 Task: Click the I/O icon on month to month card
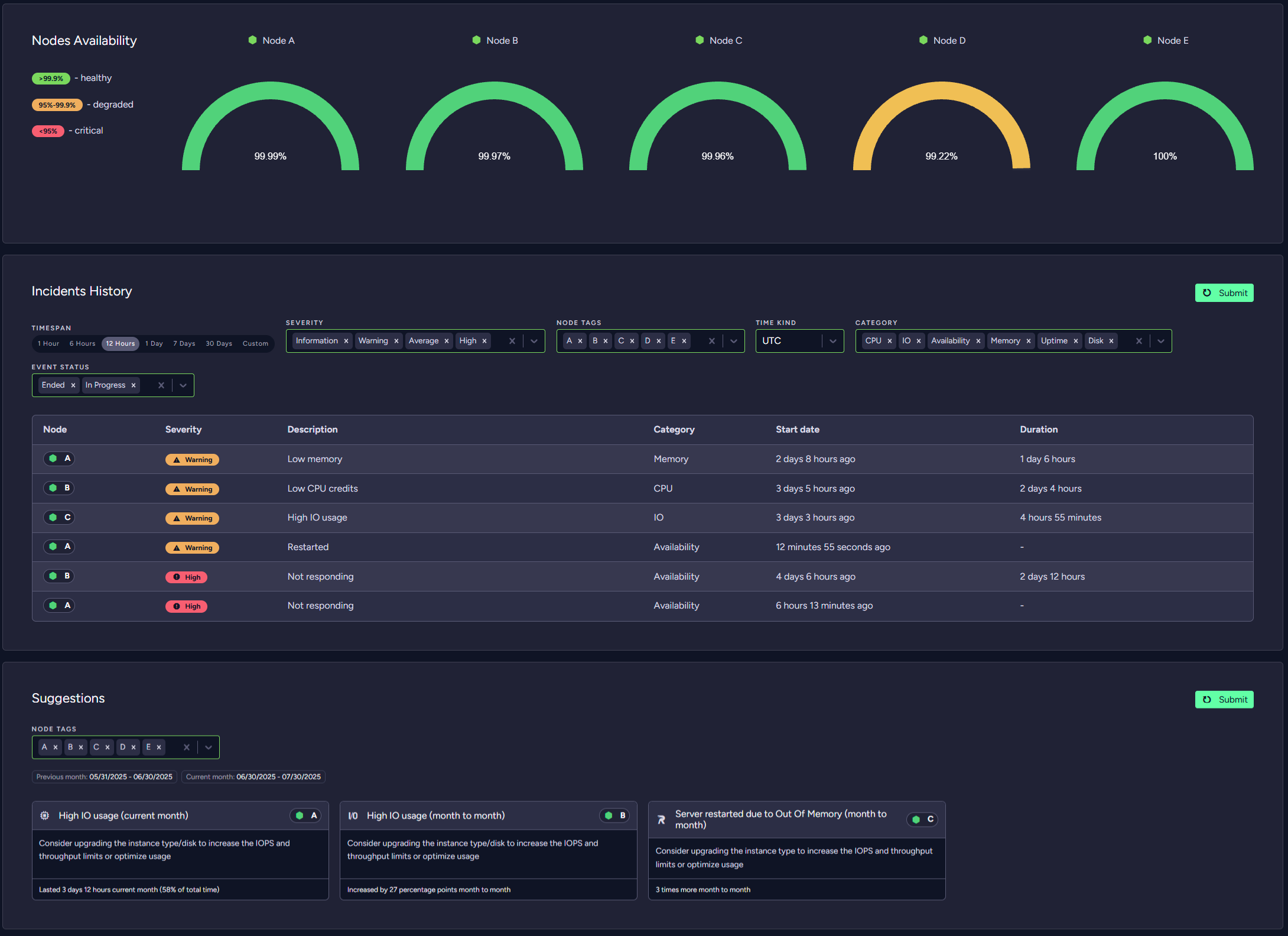click(x=353, y=815)
